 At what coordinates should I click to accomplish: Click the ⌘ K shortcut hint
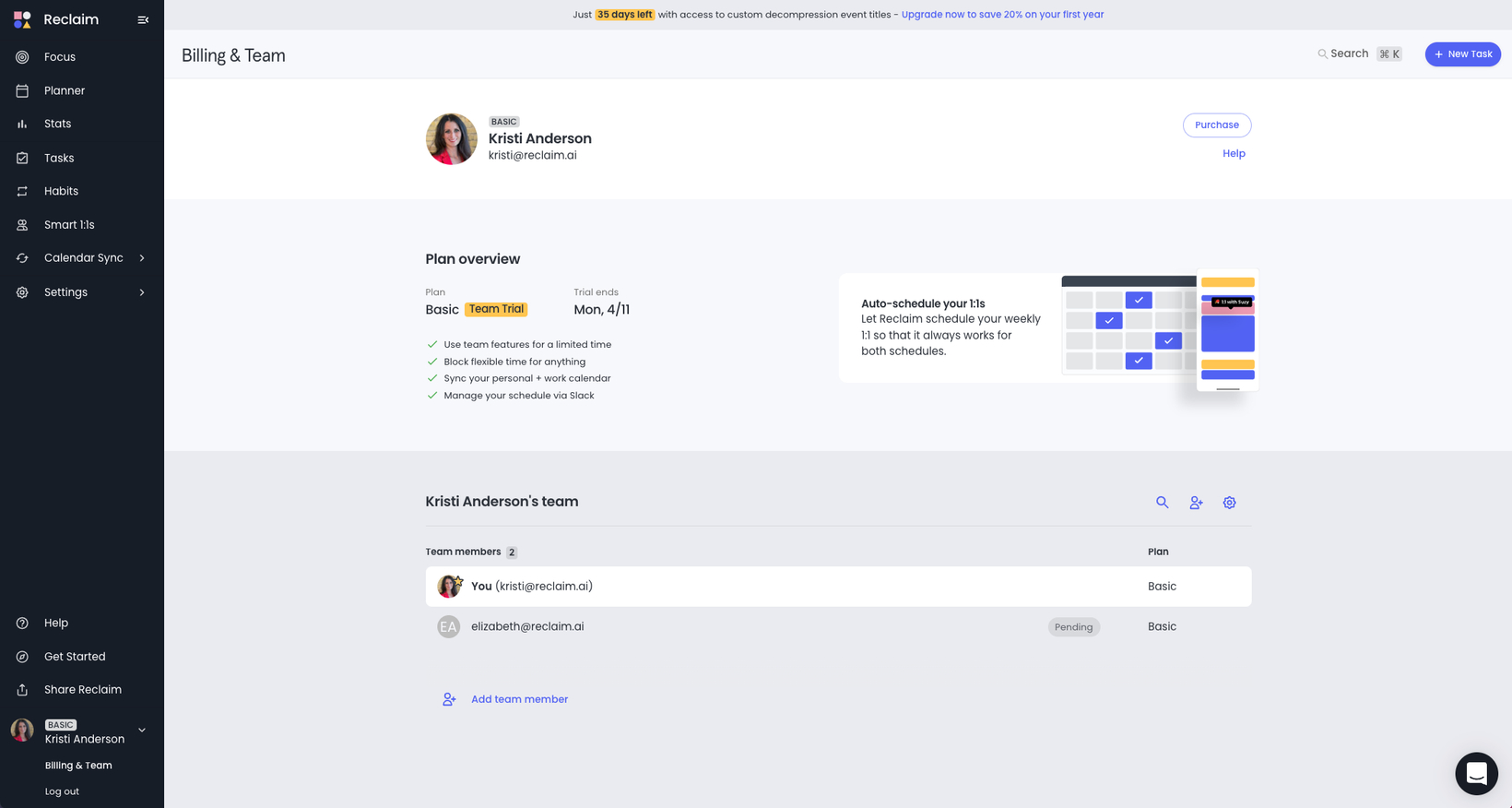(x=1389, y=54)
